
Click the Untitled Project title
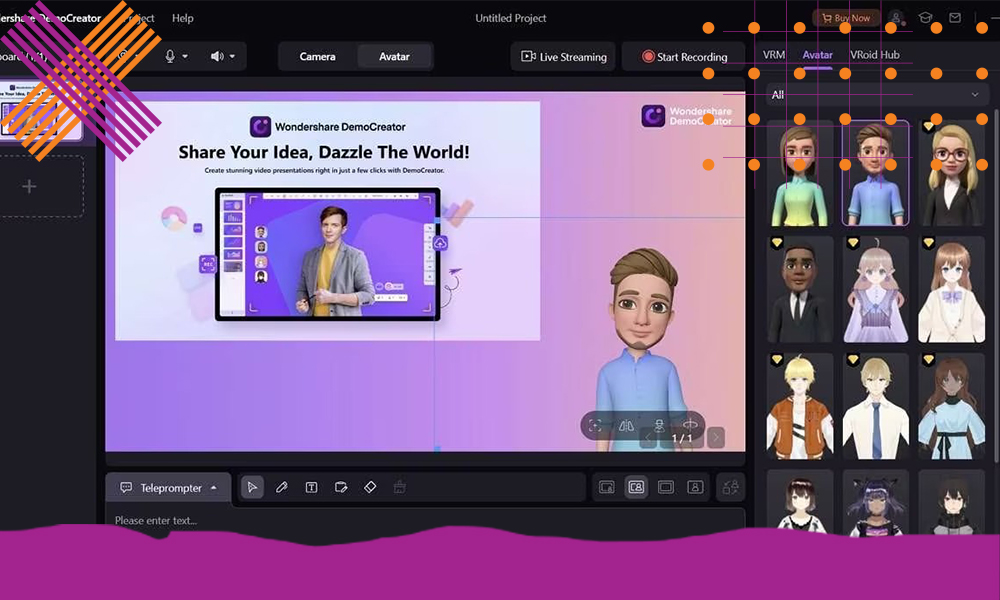510,18
